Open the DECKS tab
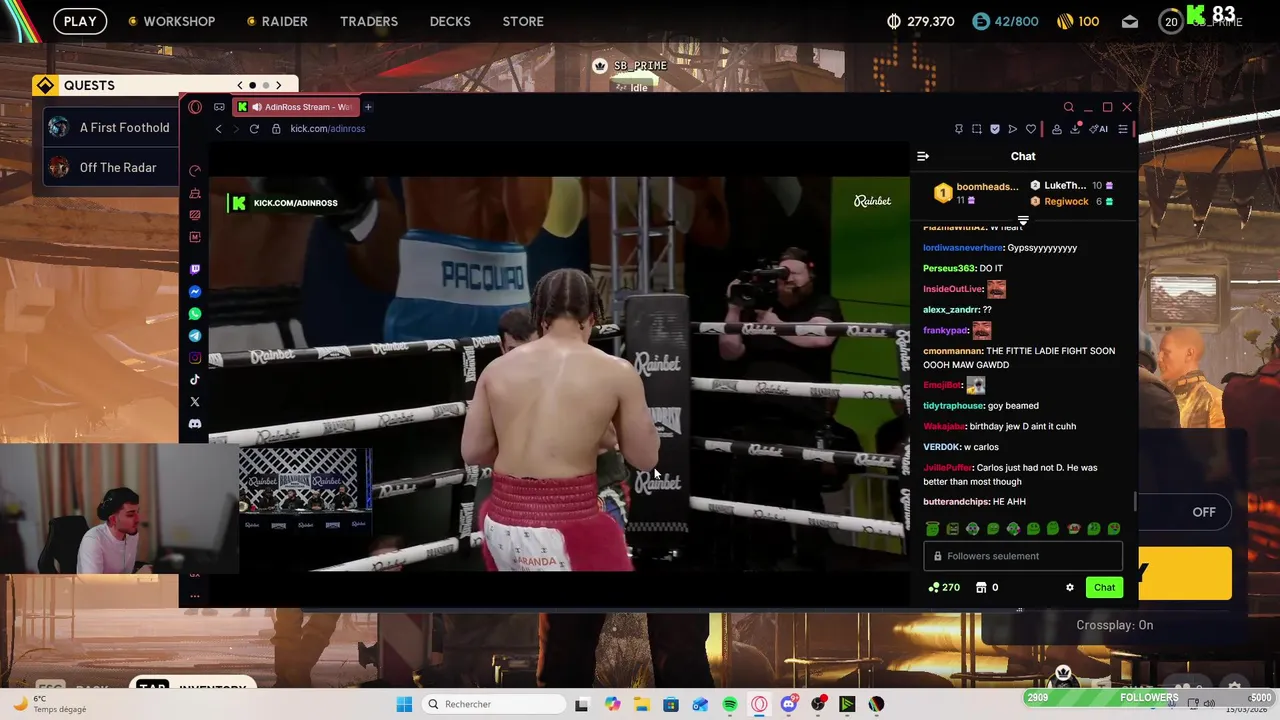 450,21
